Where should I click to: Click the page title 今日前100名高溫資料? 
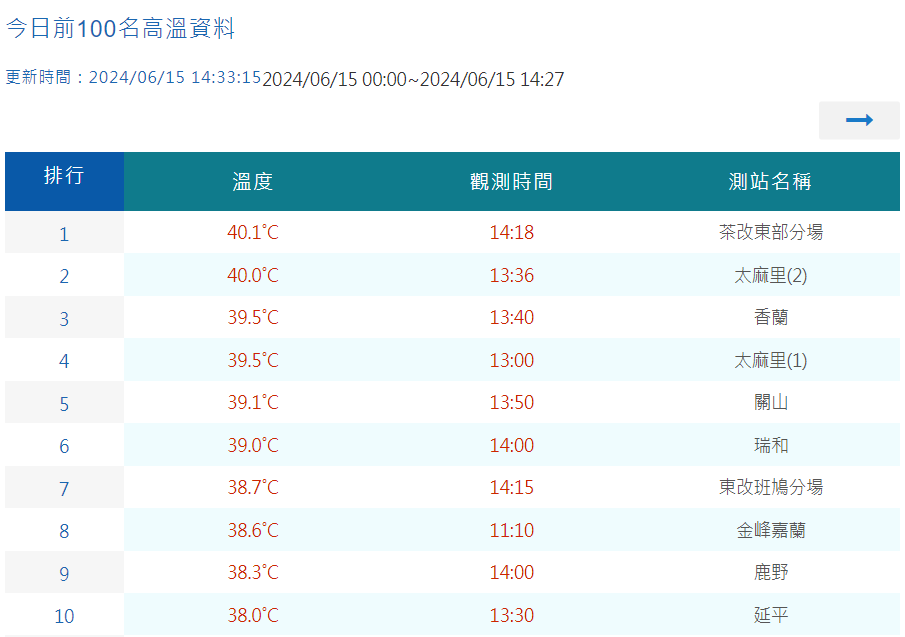[120, 28]
